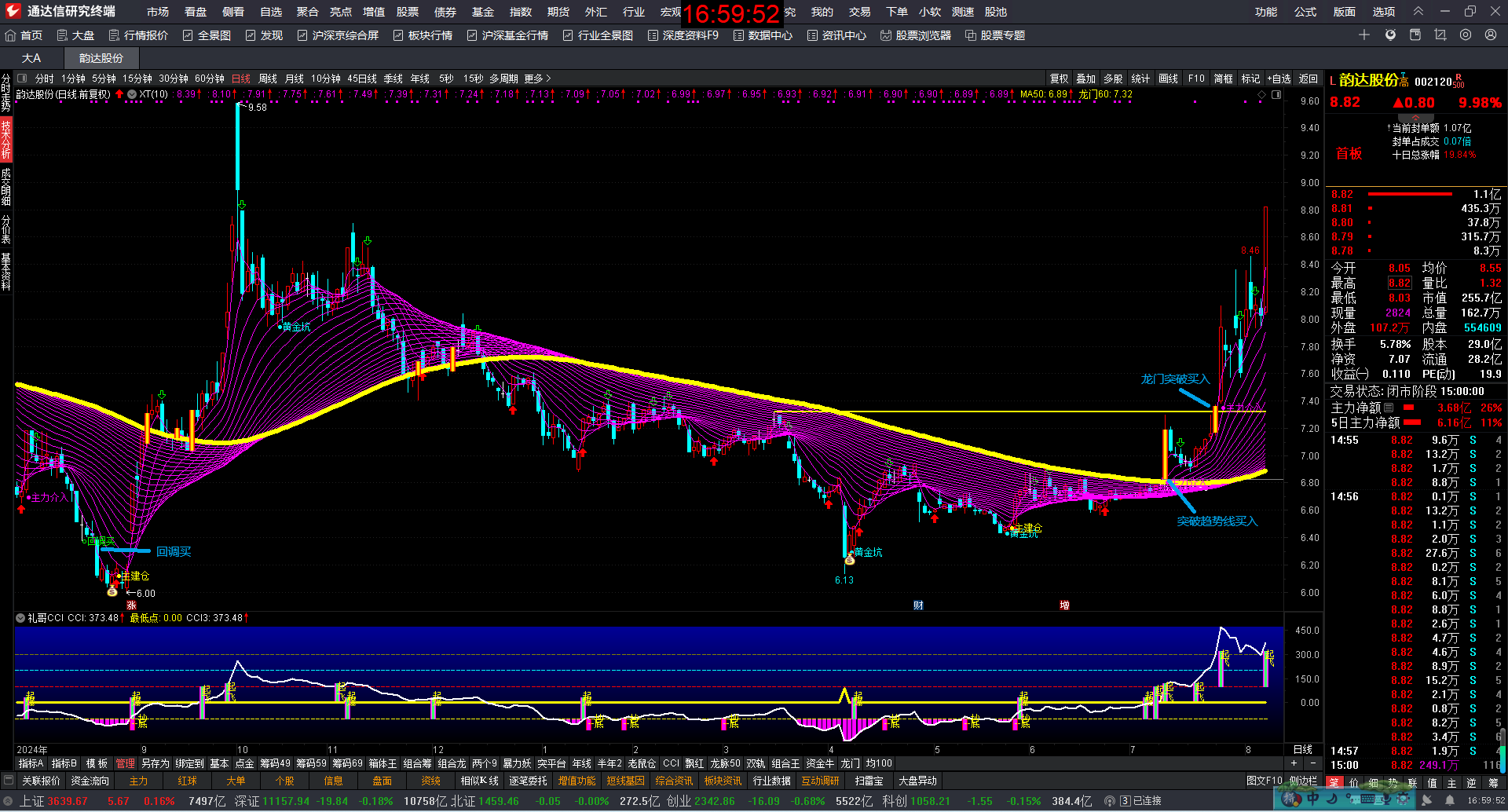Click the 复权 button
1508x812 pixels.
(1059, 79)
